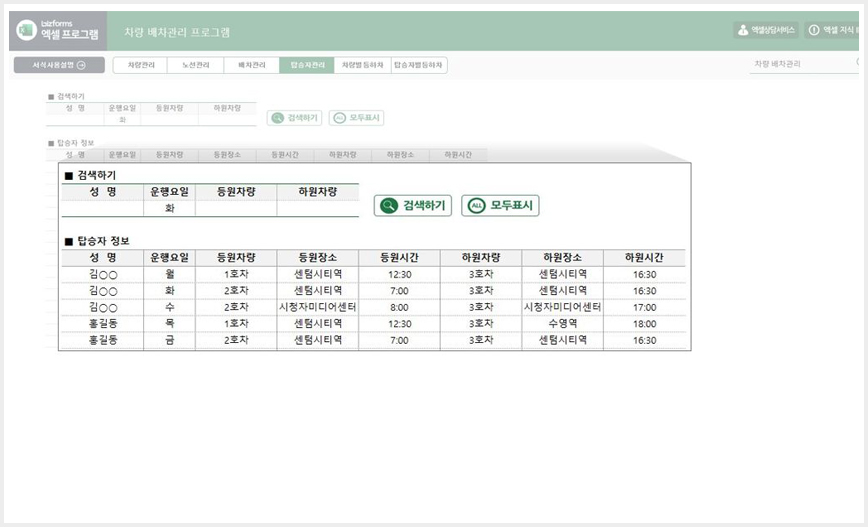
Task: Switch to the 차량별 등하차 tab
Action: pyautogui.click(x=363, y=65)
